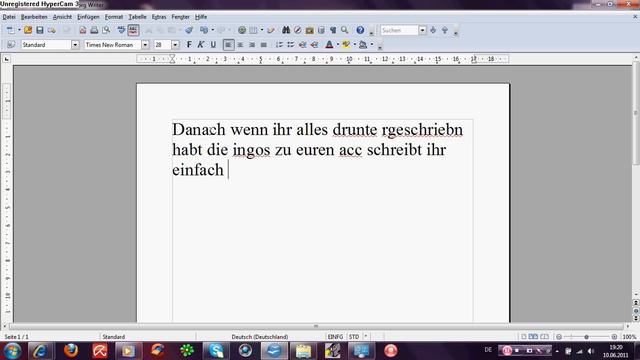This screenshot has height=360, width=640.
Task: Toggle Italic (K) formatting
Action: (201, 45)
